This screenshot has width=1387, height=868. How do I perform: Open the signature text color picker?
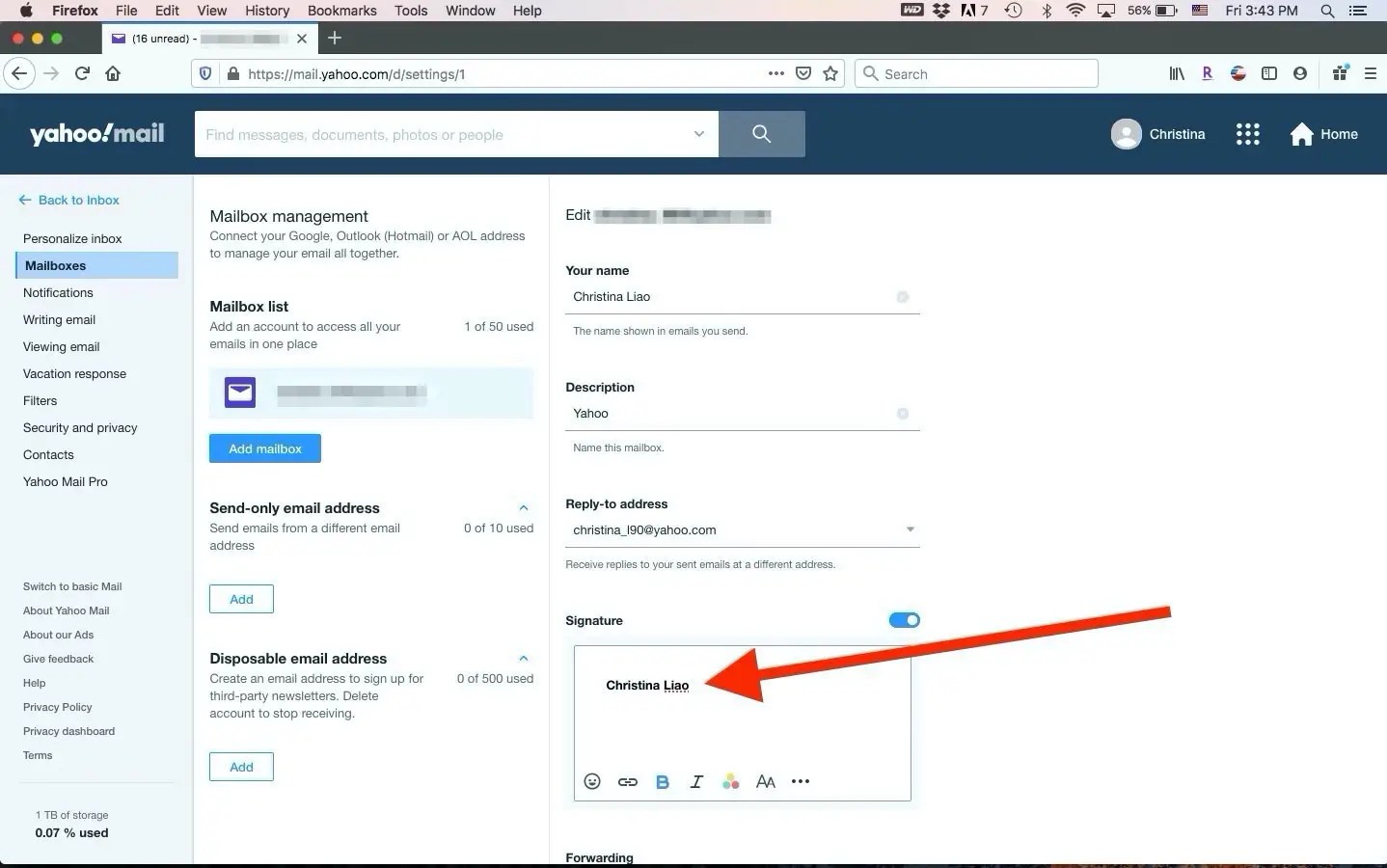[731, 782]
